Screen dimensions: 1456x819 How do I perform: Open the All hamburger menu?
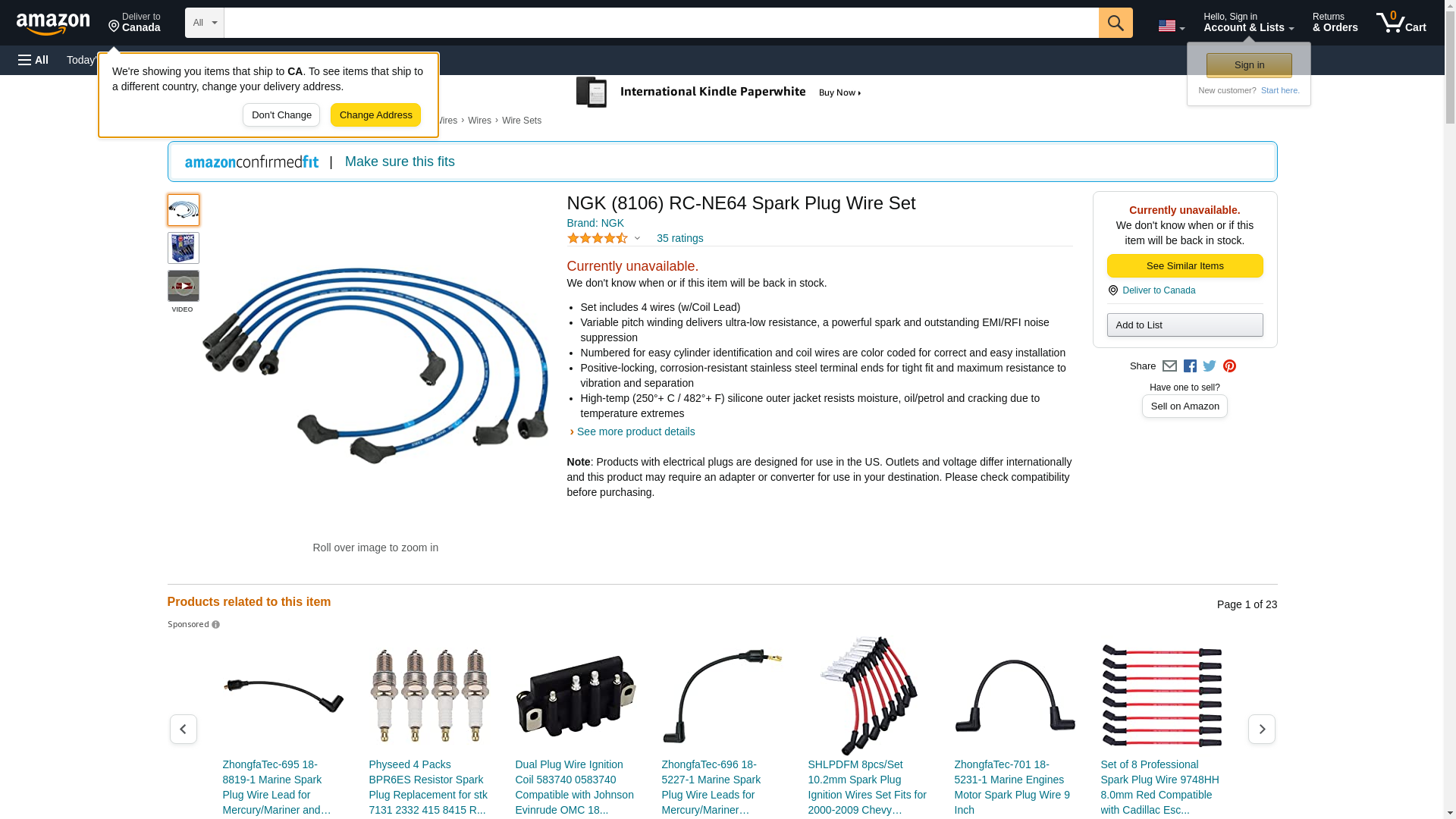[x=33, y=60]
